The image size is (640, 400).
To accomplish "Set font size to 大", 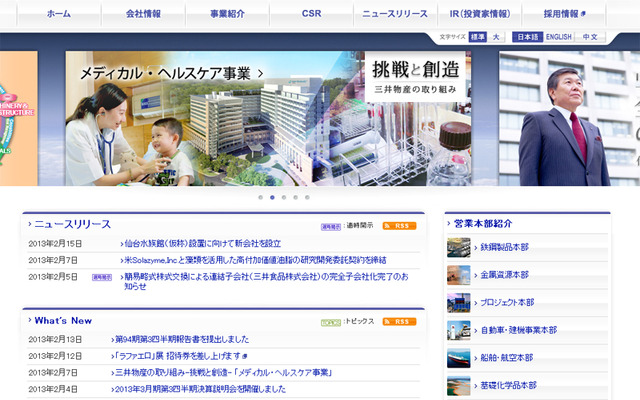I will point(496,37).
